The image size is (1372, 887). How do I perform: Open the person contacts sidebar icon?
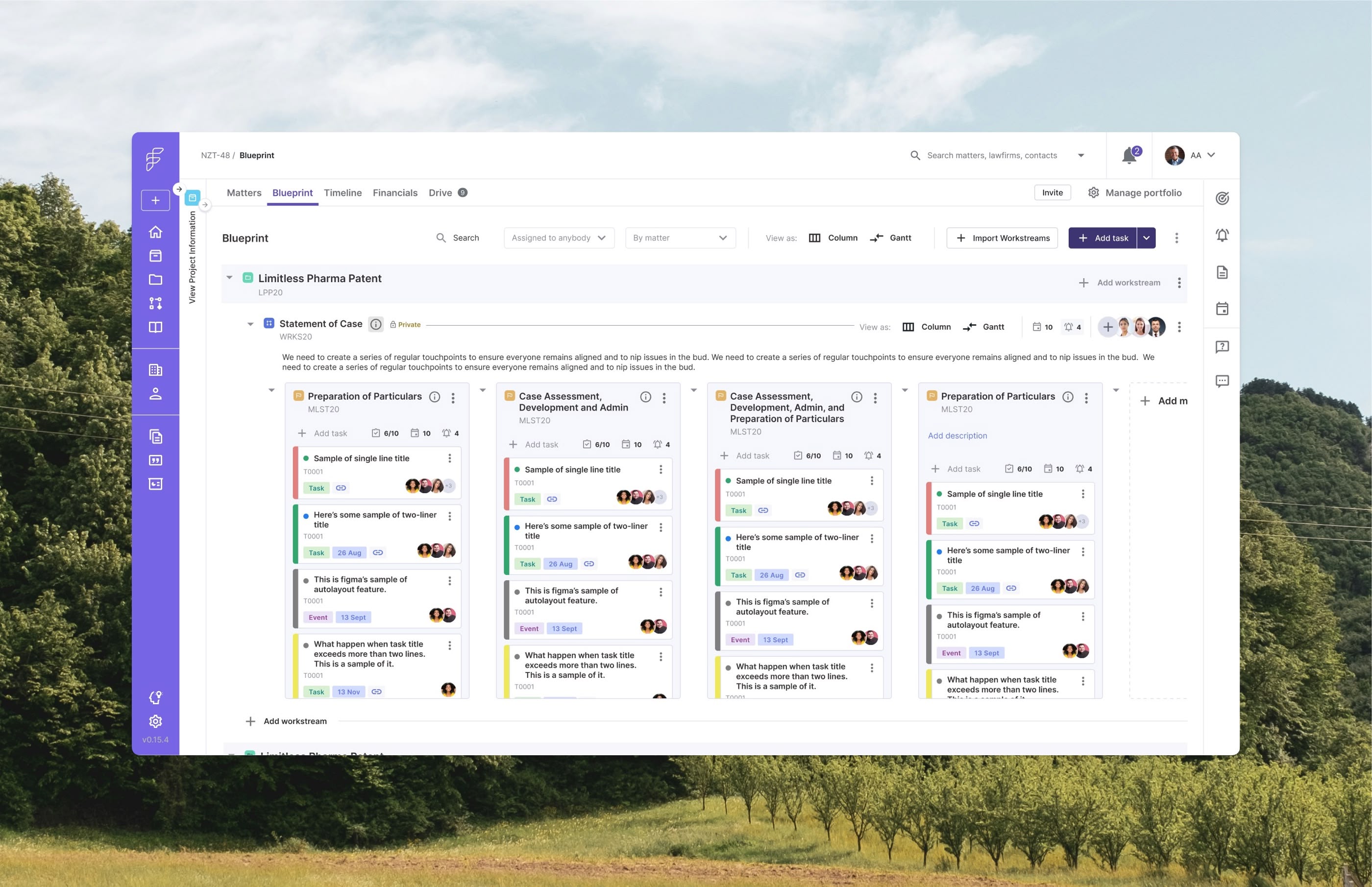[x=155, y=394]
